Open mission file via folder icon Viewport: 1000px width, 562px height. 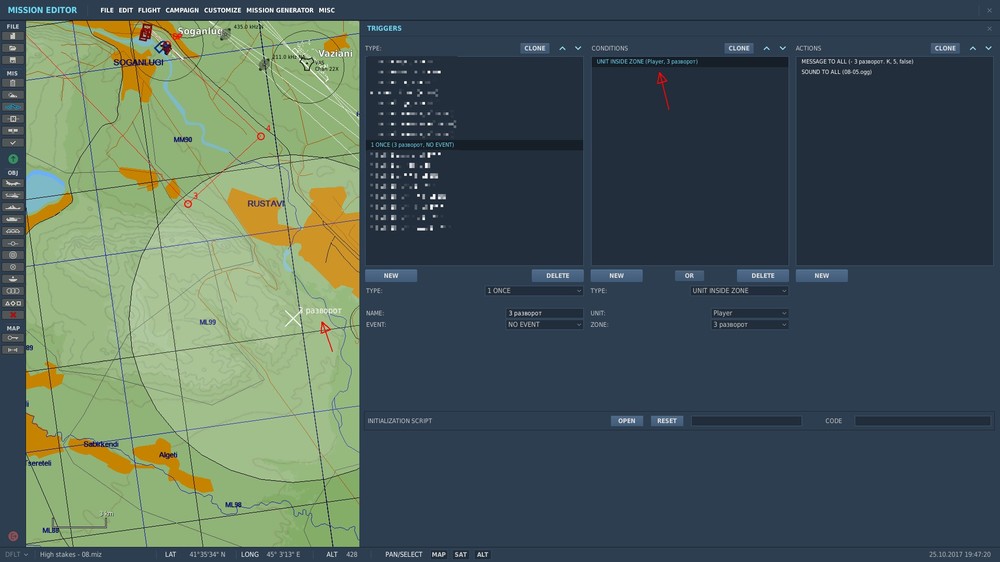click(13, 47)
